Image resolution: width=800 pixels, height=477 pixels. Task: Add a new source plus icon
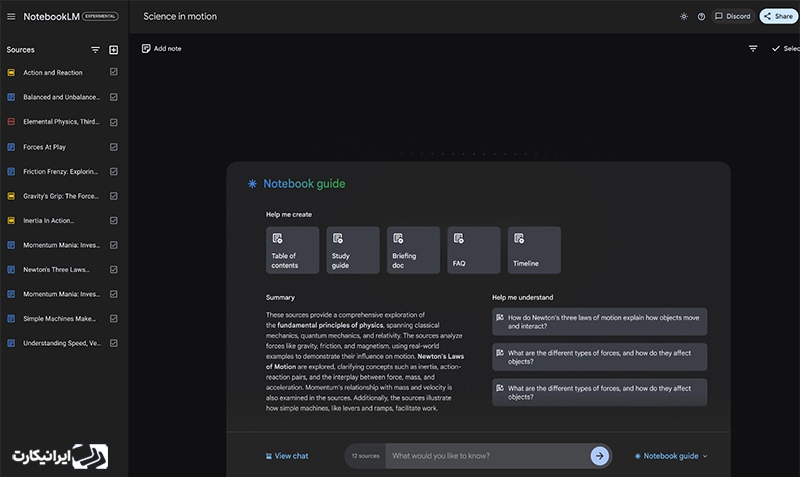click(114, 49)
